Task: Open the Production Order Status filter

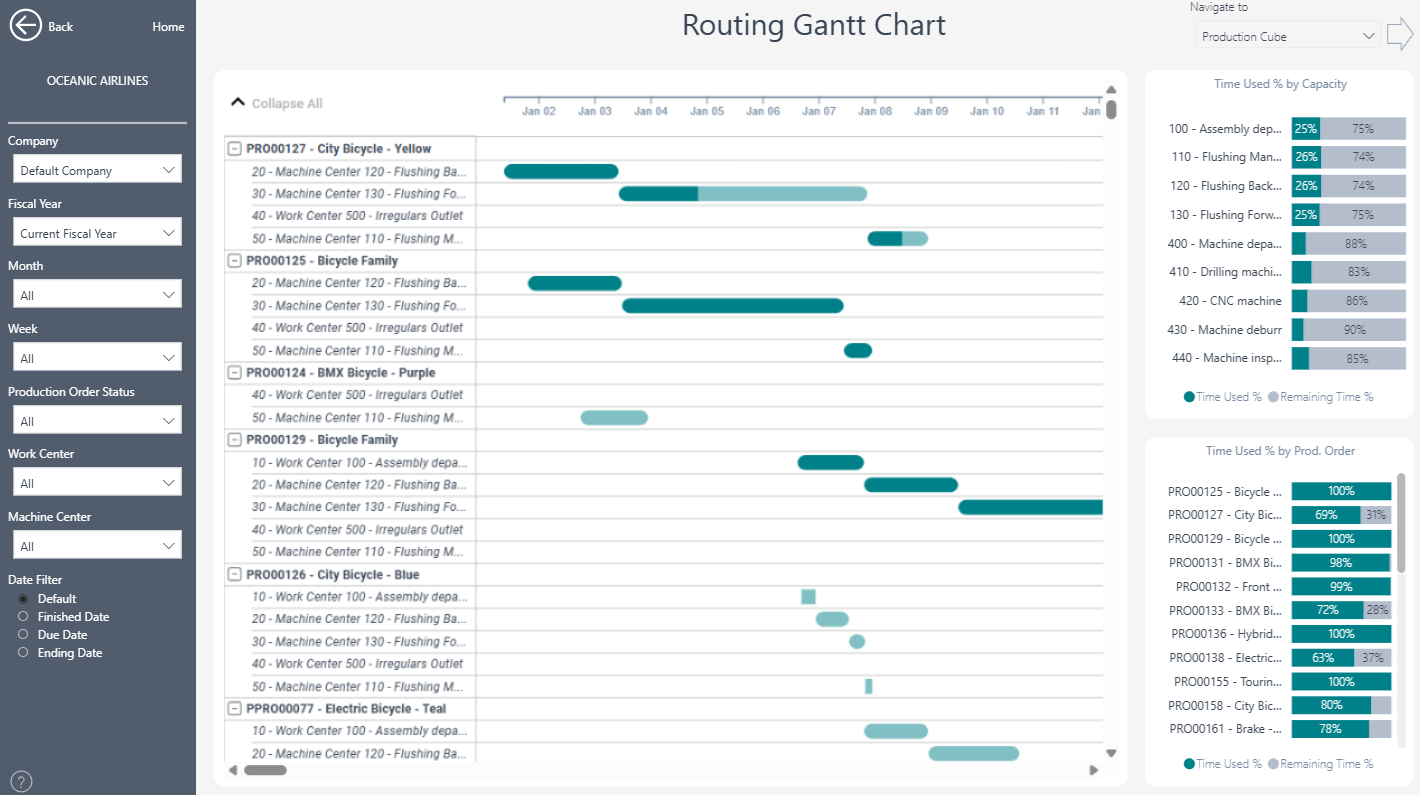Action: click(97, 421)
